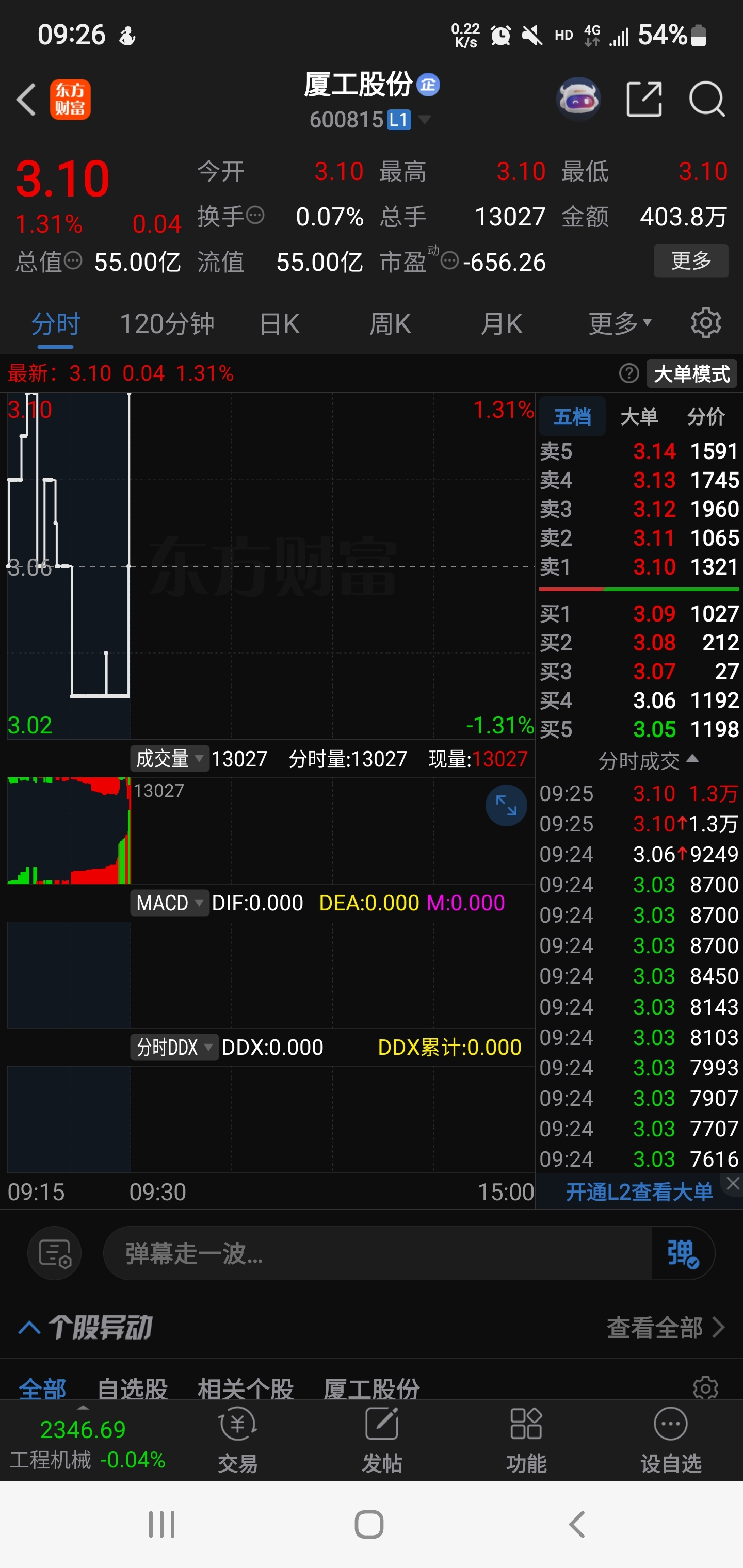The image size is (743, 1568).
Task: Tap the 卖5 3.14 order row
Action: [x=639, y=451]
